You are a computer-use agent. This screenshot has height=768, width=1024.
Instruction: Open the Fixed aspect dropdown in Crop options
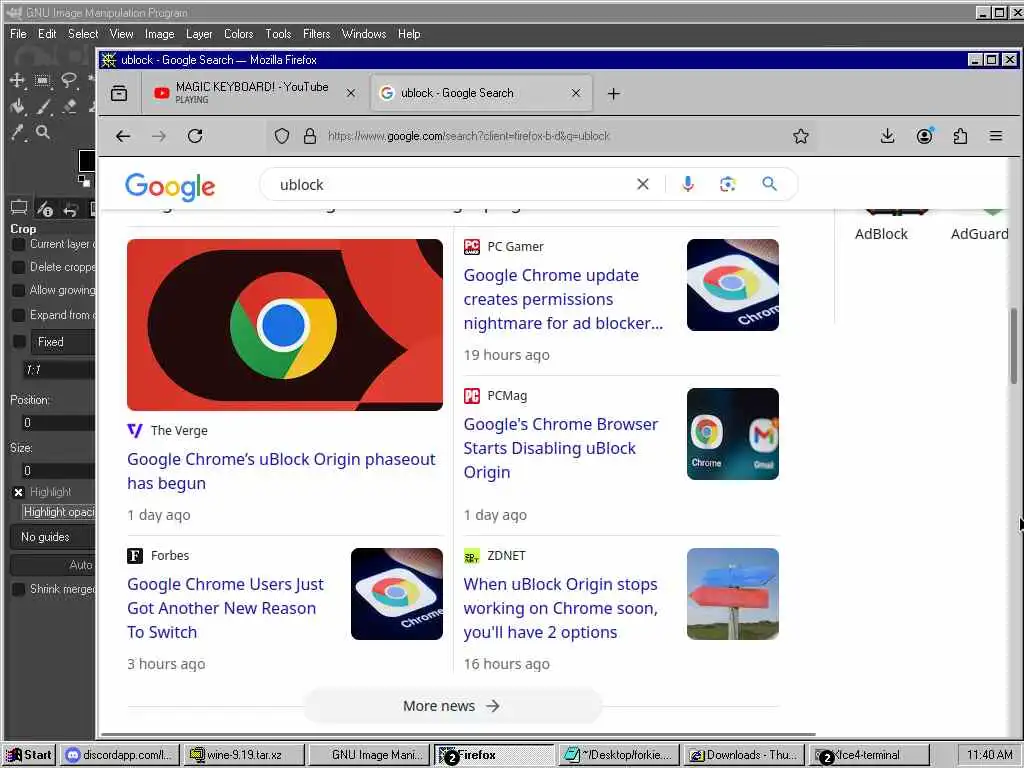63,342
